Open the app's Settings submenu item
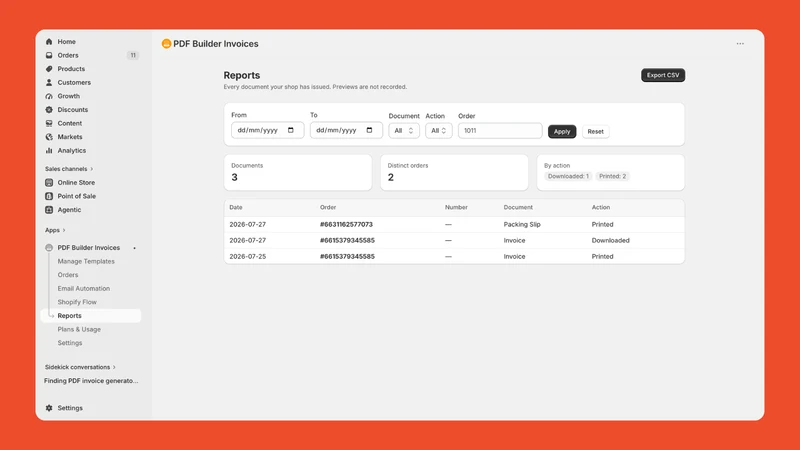The image size is (800, 450). point(70,343)
